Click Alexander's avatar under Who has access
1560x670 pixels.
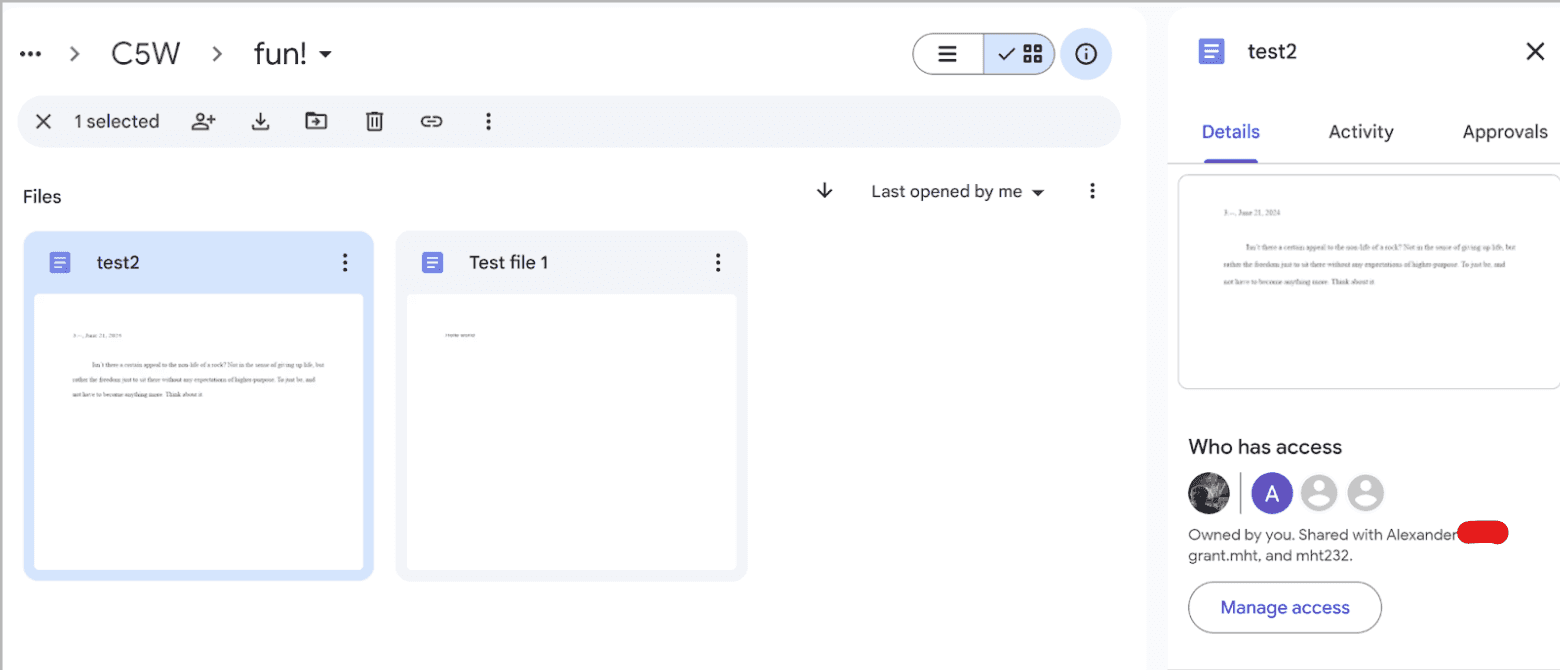tap(1271, 493)
